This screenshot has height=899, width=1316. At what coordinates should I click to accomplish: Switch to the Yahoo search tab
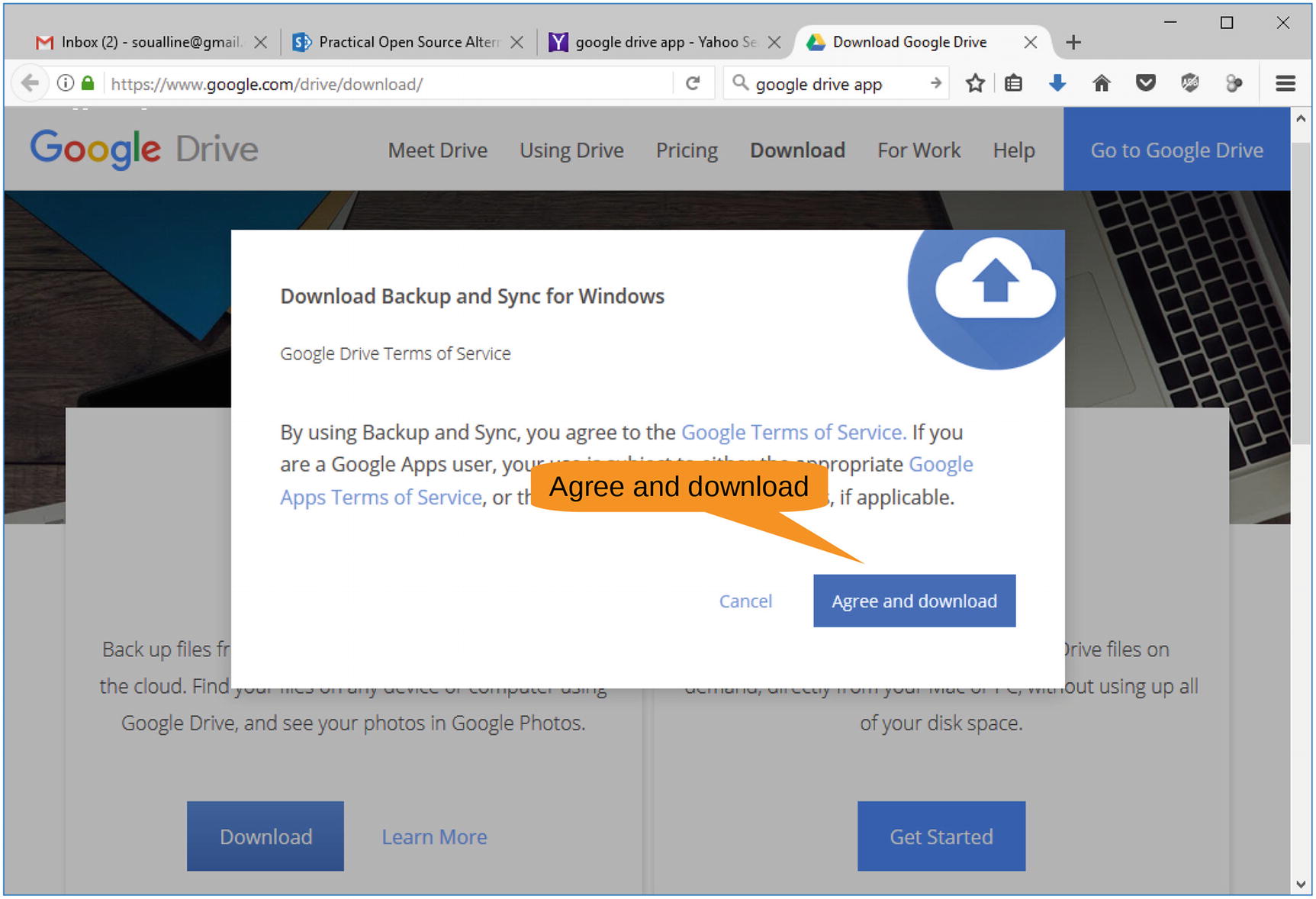click(x=655, y=42)
